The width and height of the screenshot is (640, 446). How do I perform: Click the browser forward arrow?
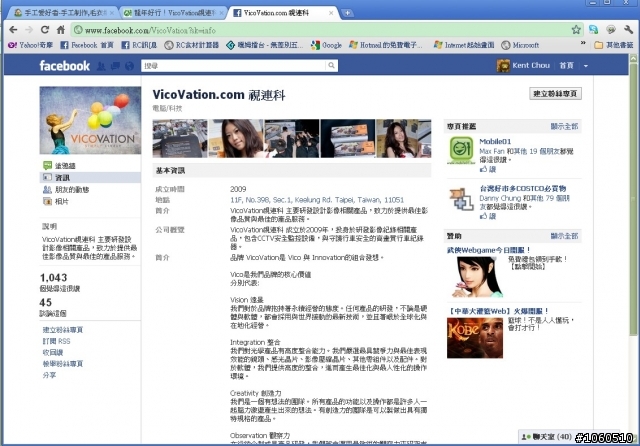coord(29,30)
